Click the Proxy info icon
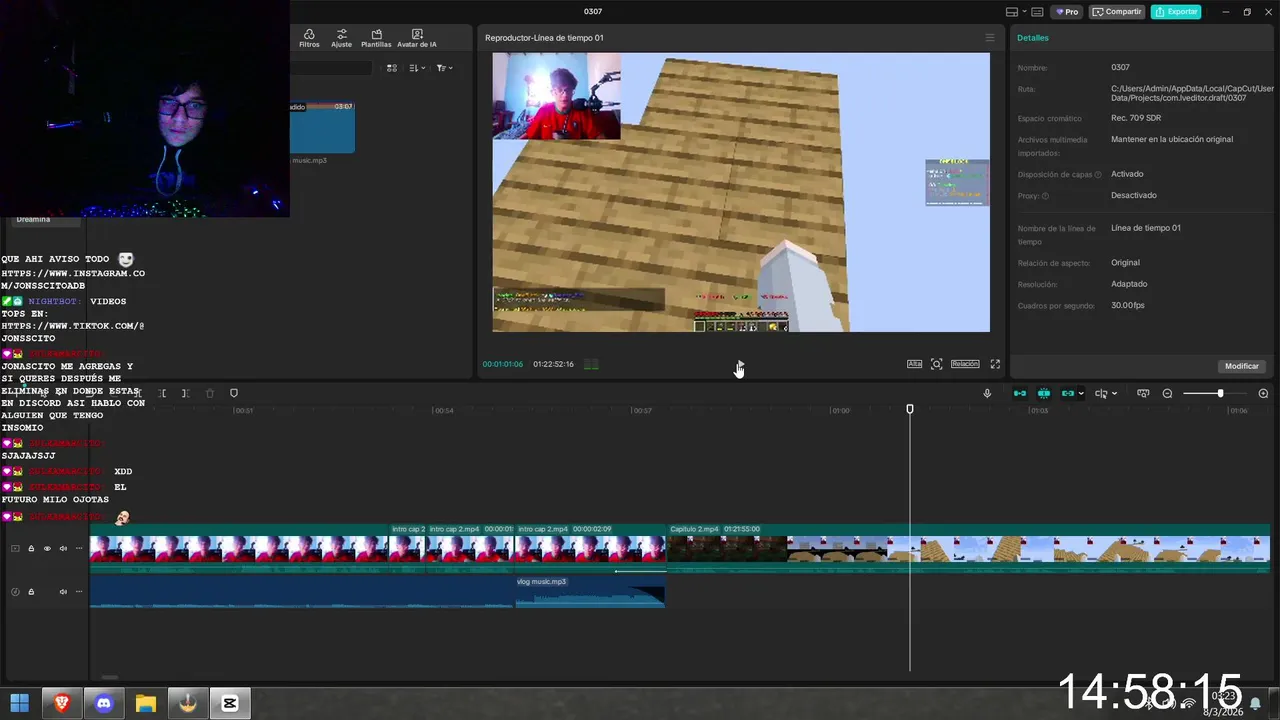 (x=1046, y=196)
